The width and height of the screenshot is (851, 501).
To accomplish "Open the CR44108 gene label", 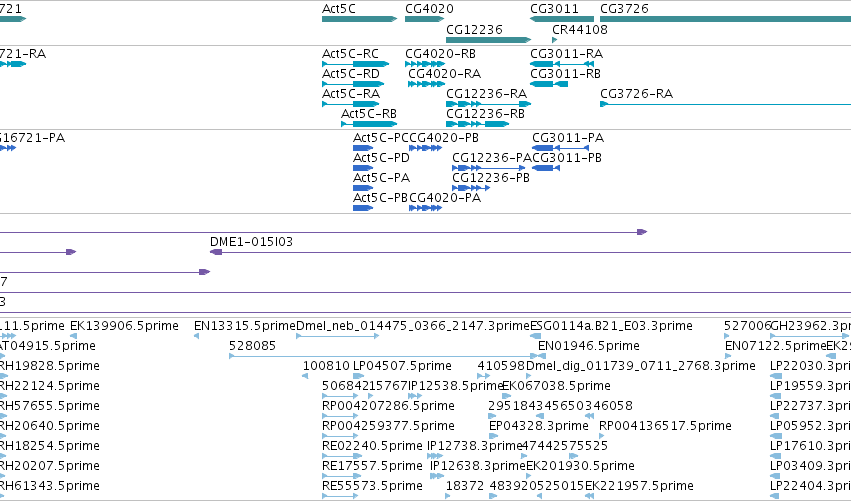I will click(580, 30).
